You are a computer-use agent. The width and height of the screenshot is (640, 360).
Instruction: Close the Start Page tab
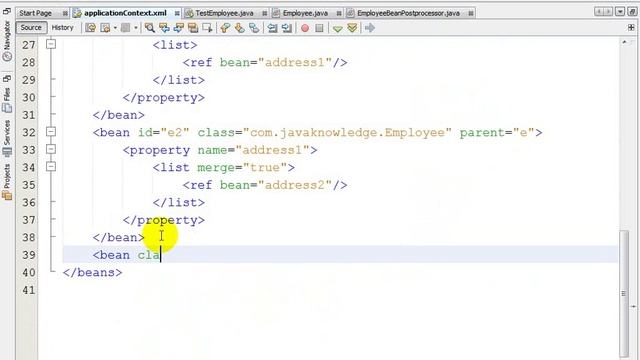click(x=65, y=13)
